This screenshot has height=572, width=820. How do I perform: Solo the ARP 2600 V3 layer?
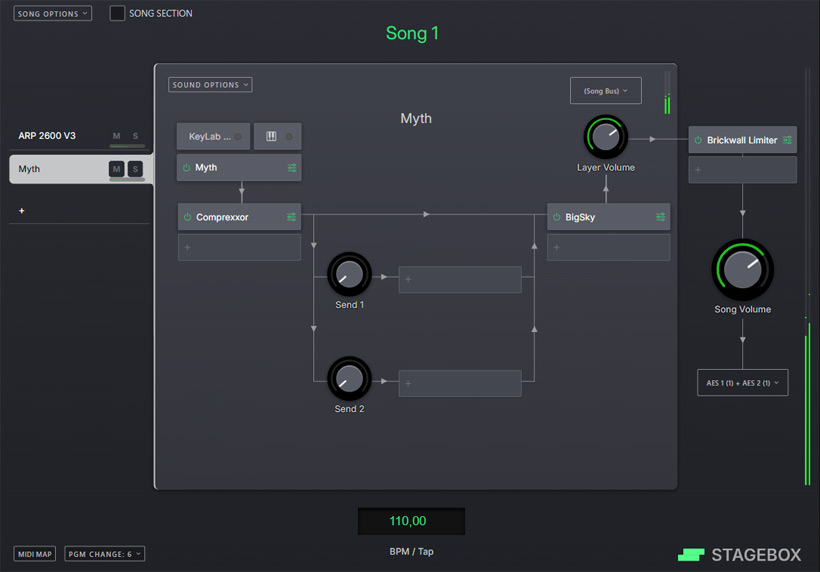pyautogui.click(x=135, y=136)
